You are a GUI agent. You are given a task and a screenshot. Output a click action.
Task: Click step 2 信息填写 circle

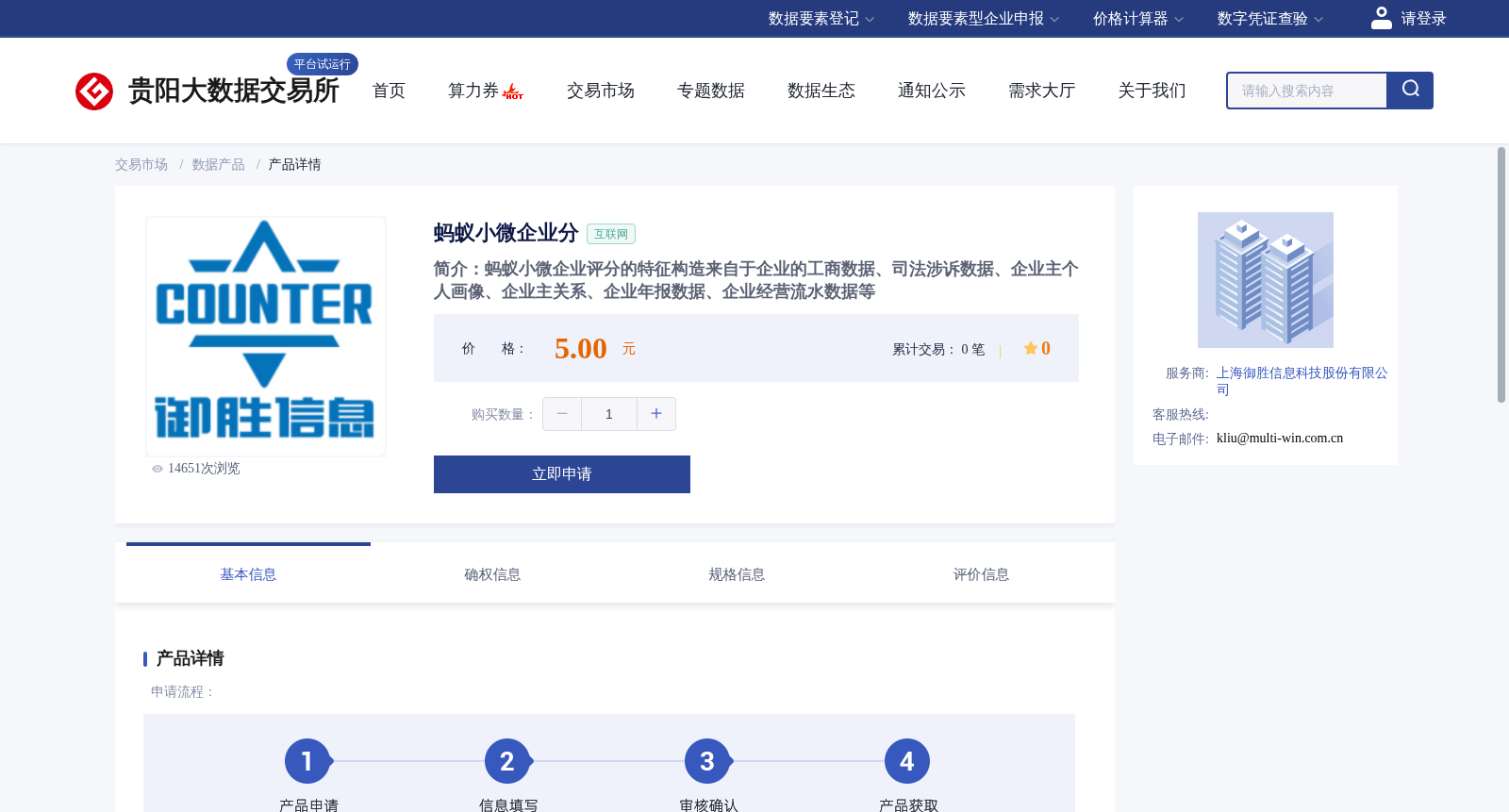point(507,761)
